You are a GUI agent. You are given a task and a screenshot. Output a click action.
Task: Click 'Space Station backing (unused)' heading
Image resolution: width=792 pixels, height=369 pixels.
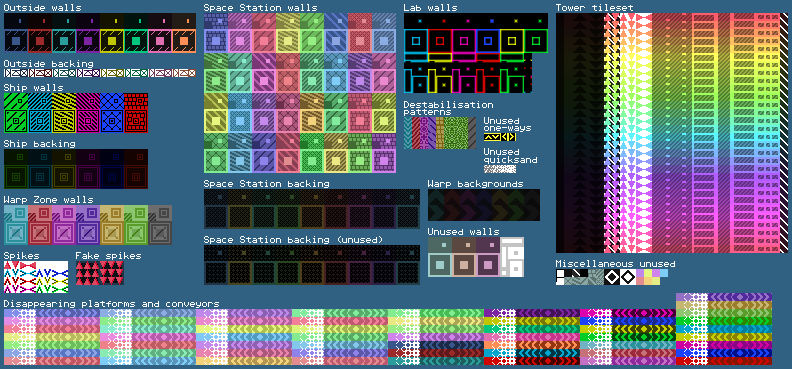293,239
